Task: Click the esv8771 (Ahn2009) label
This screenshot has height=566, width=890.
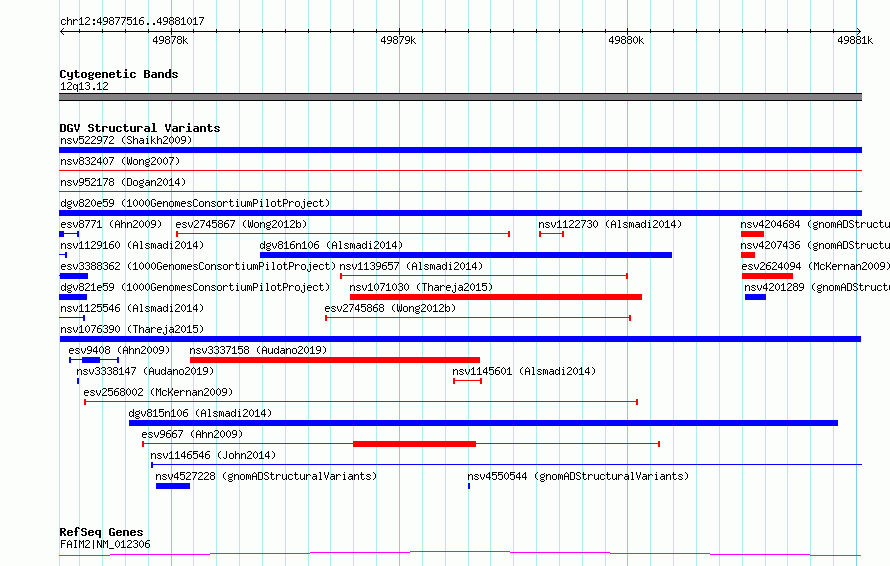Action: click(111, 224)
